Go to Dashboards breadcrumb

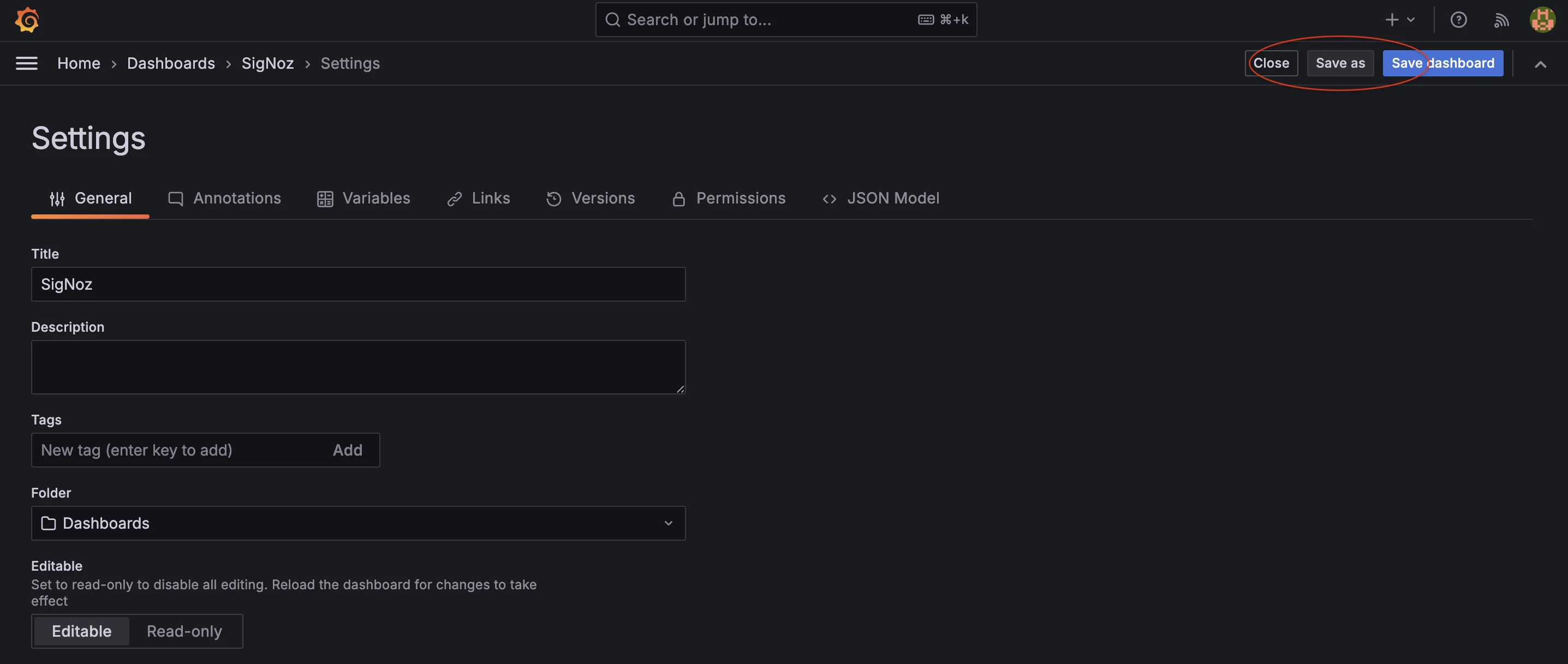(171, 63)
